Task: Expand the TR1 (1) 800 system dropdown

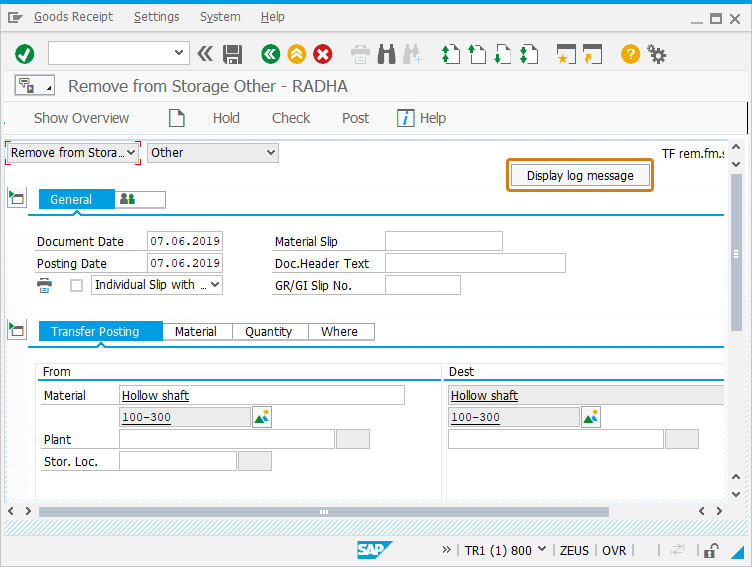Action: pyautogui.click(x=542, y=549)
